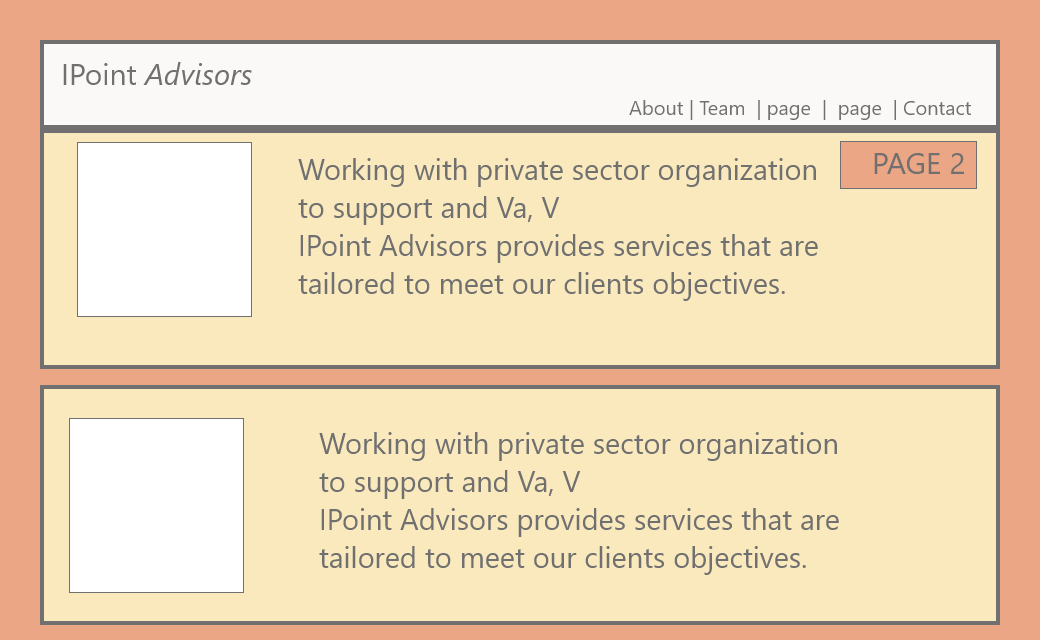Viewport: 1040px width, 640px height.
Task: Click 'to support and Va, V' in the lower panel
Action: [x=450, y=482]
